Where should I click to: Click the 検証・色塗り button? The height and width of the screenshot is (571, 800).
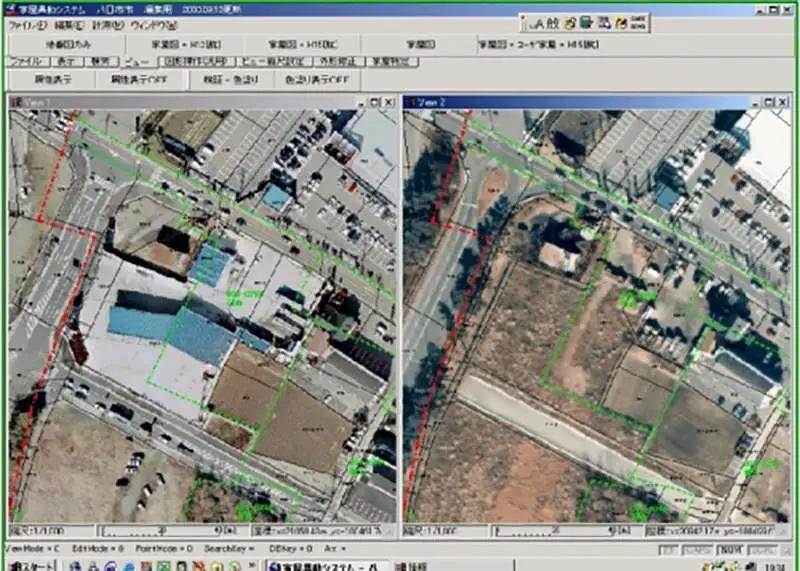click(231, 80)
